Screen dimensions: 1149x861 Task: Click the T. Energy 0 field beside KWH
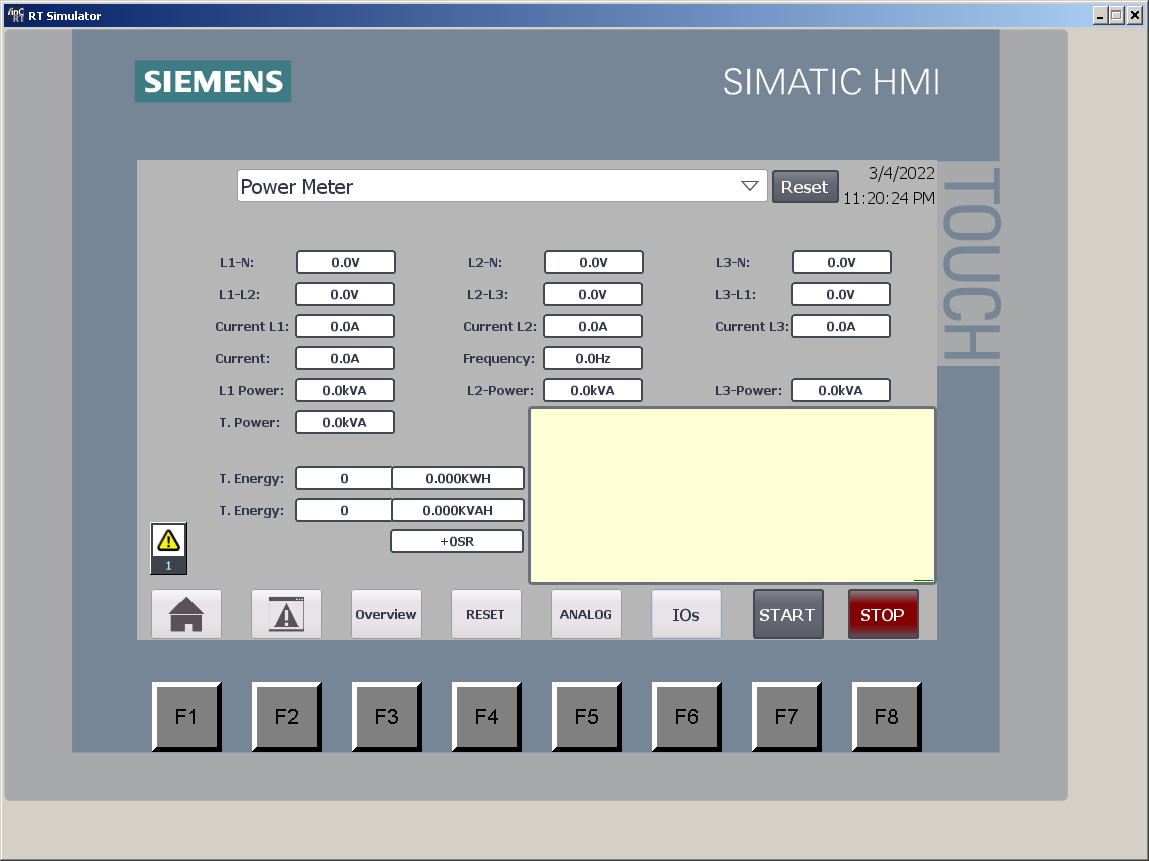(344, 478)
